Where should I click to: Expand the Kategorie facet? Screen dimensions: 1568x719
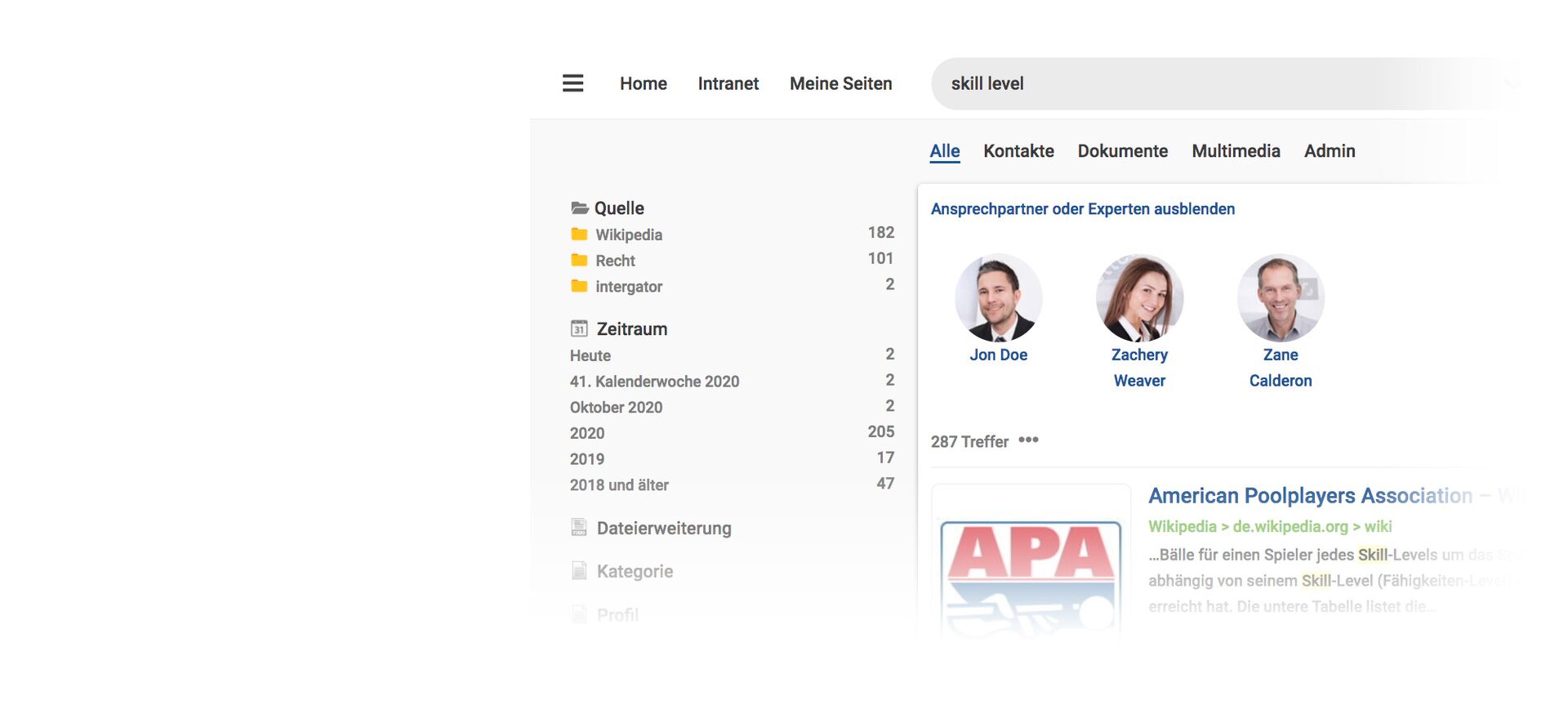pos(635,572)
